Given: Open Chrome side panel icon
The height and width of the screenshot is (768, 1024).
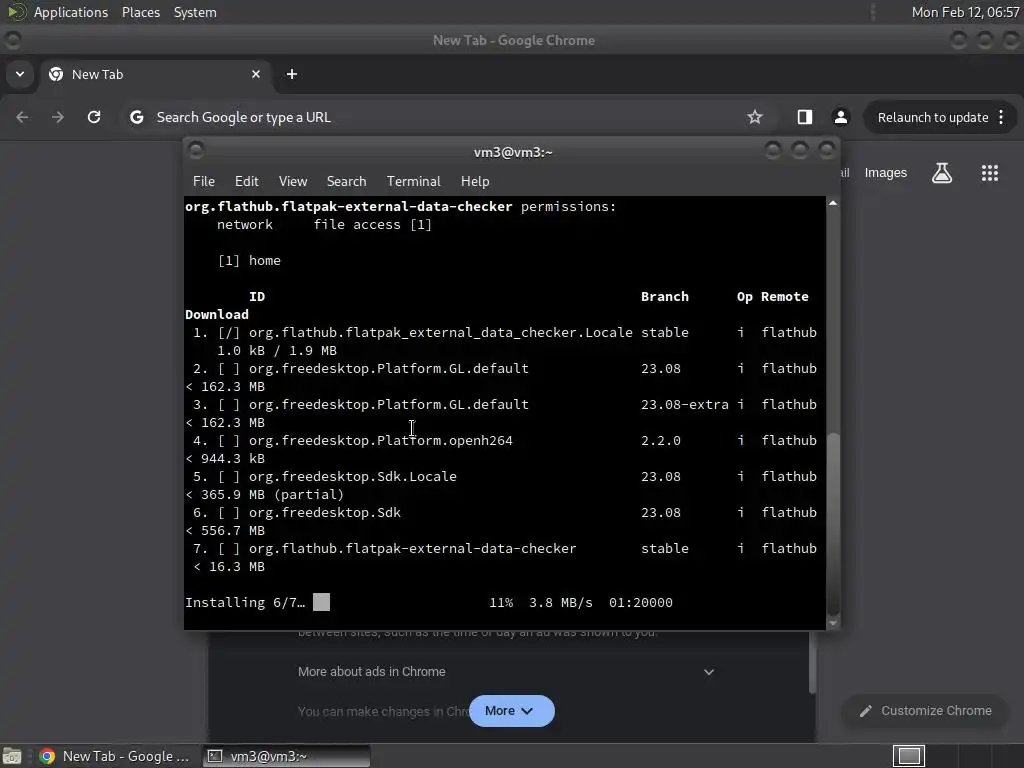Looking at the screenshot, I should 805,117.
